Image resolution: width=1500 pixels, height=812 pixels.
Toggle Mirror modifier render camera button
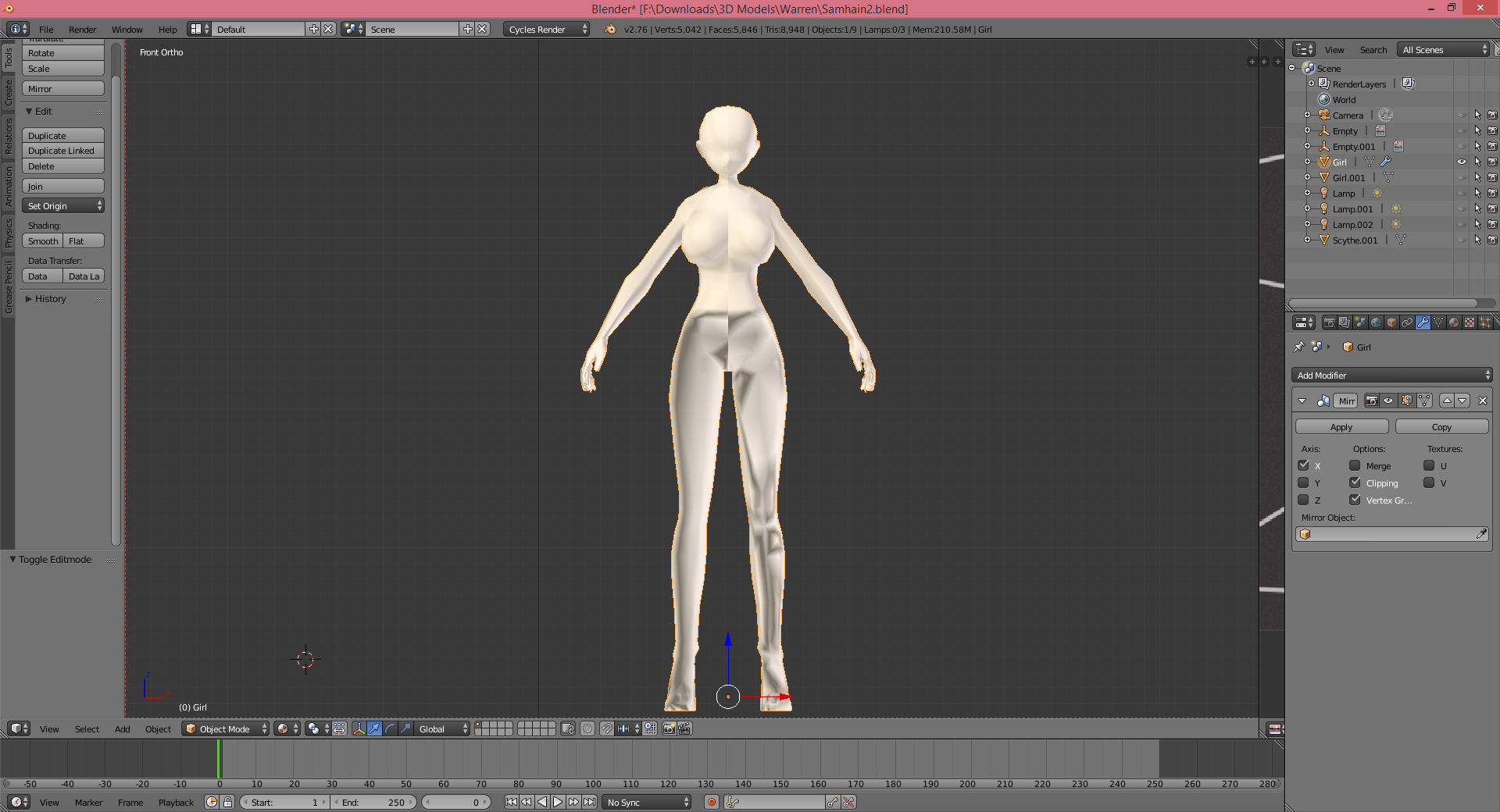(1372, 401)
